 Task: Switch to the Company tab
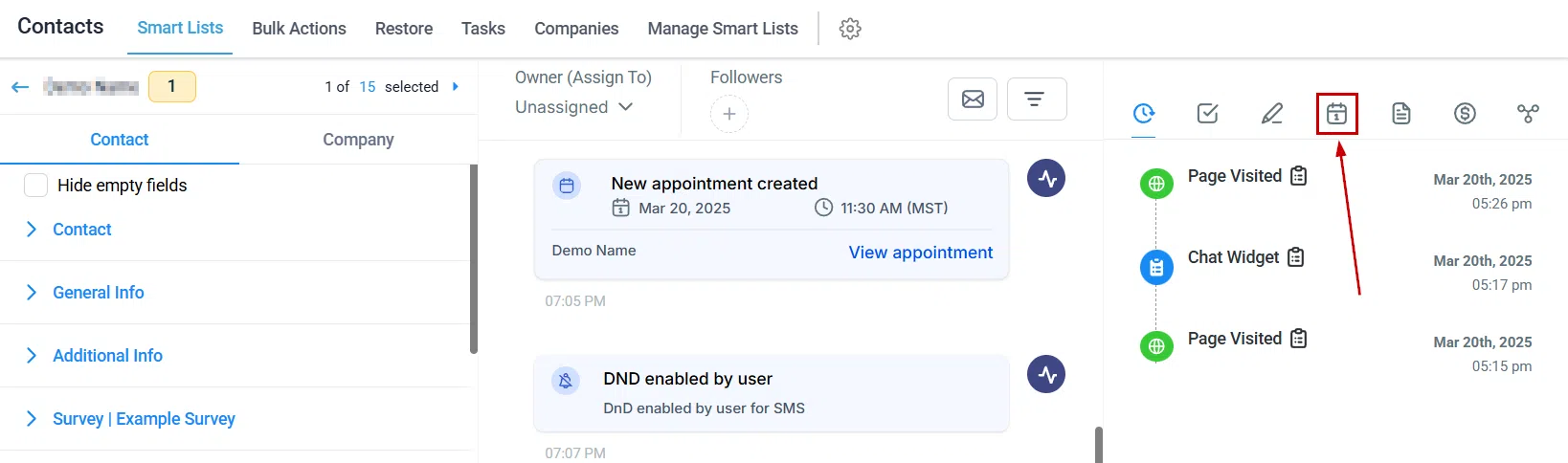point(358,140)
